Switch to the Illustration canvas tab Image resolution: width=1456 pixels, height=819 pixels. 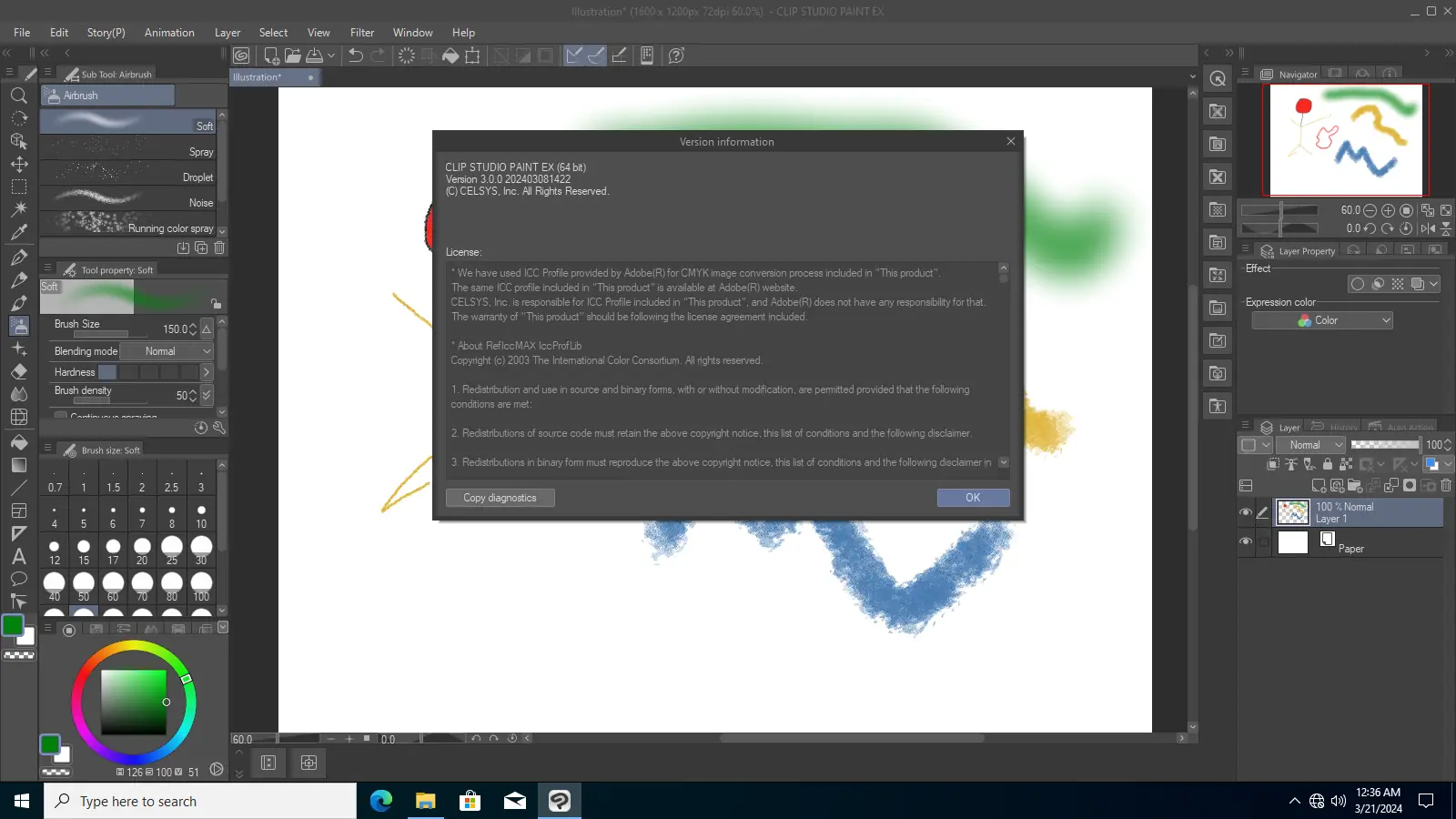(x=273, y=77)
